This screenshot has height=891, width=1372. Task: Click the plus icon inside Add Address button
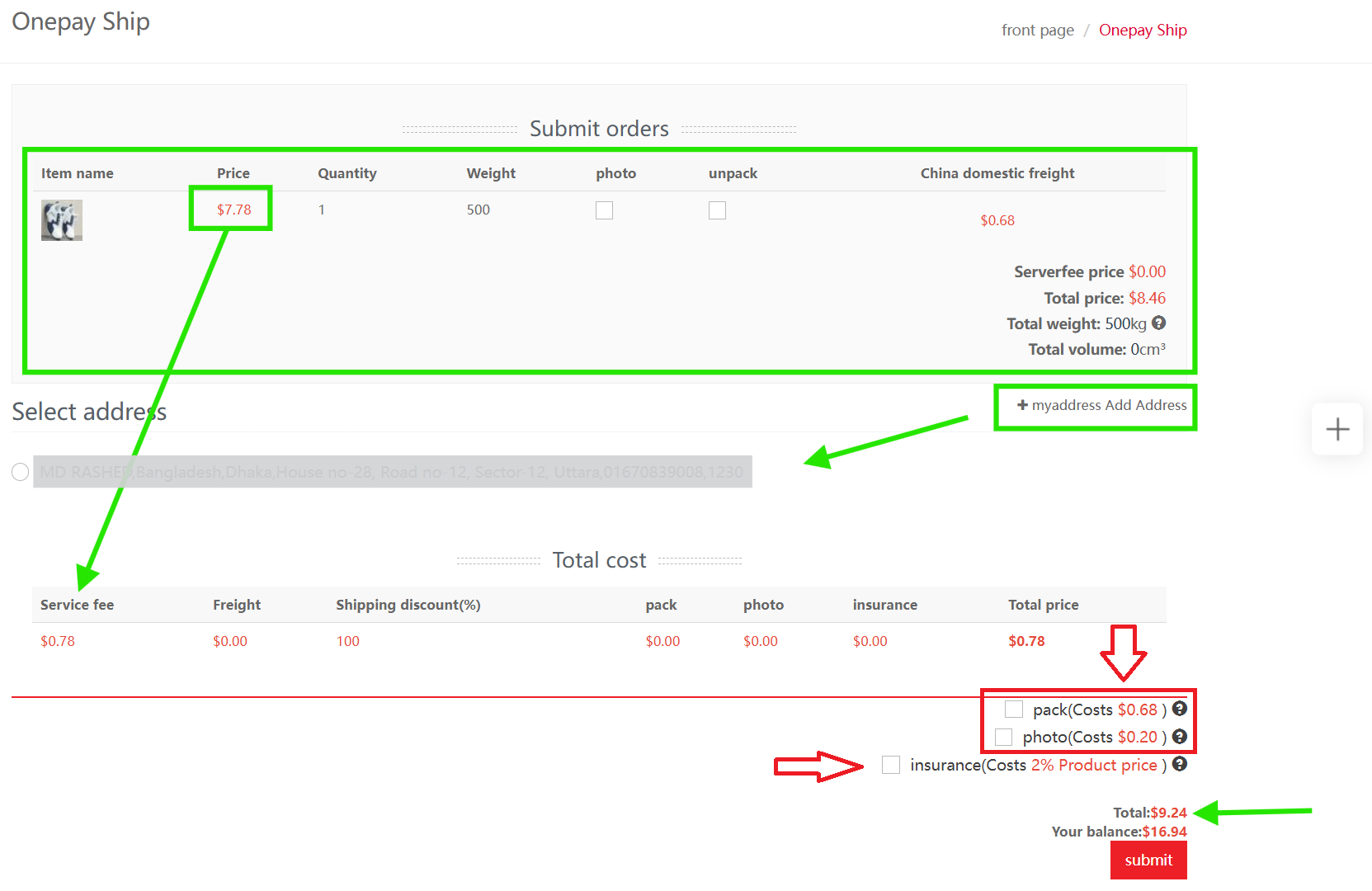[x=1023, y=405]
